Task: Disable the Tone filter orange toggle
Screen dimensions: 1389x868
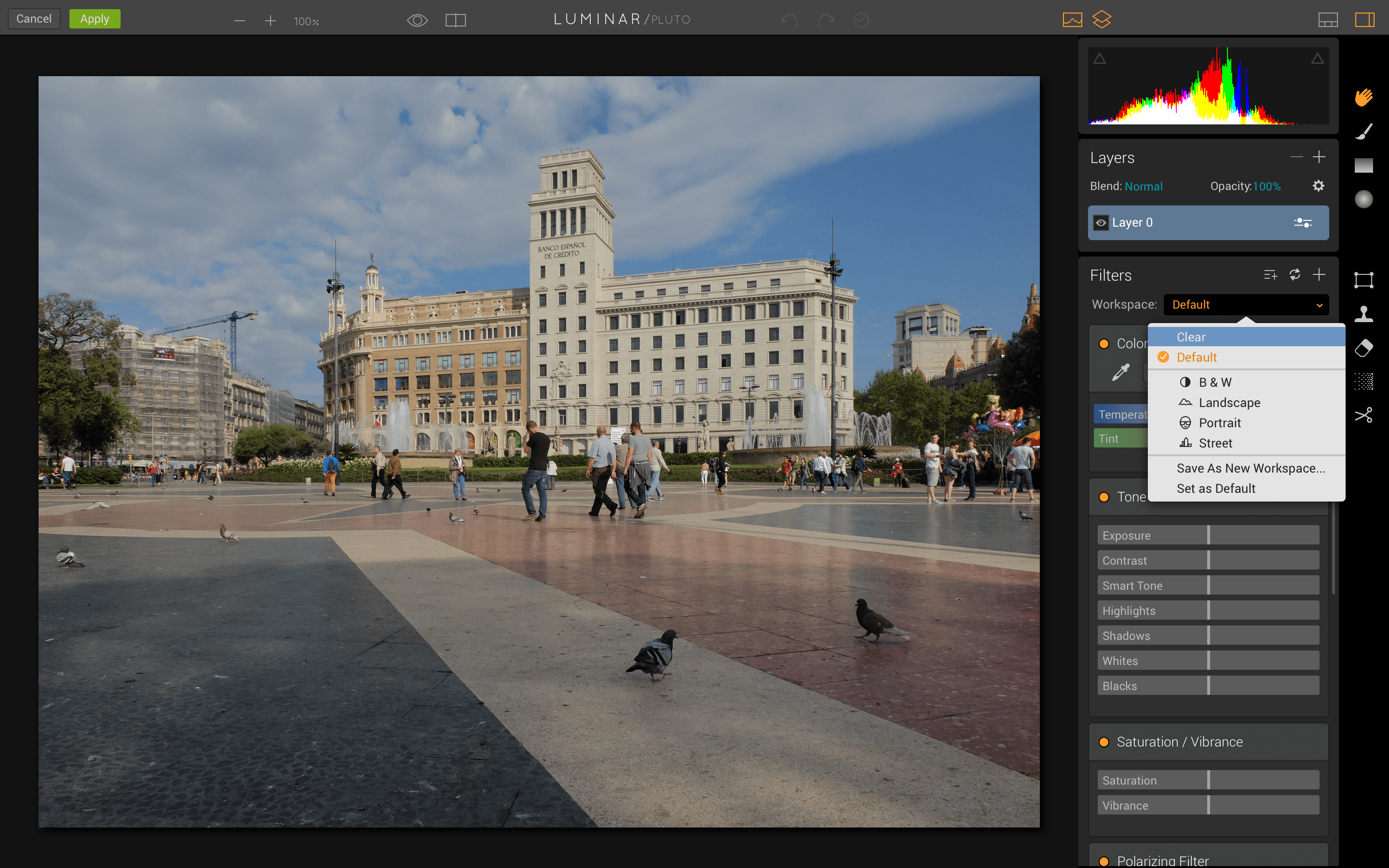Action: click(x=1103, y=497)
